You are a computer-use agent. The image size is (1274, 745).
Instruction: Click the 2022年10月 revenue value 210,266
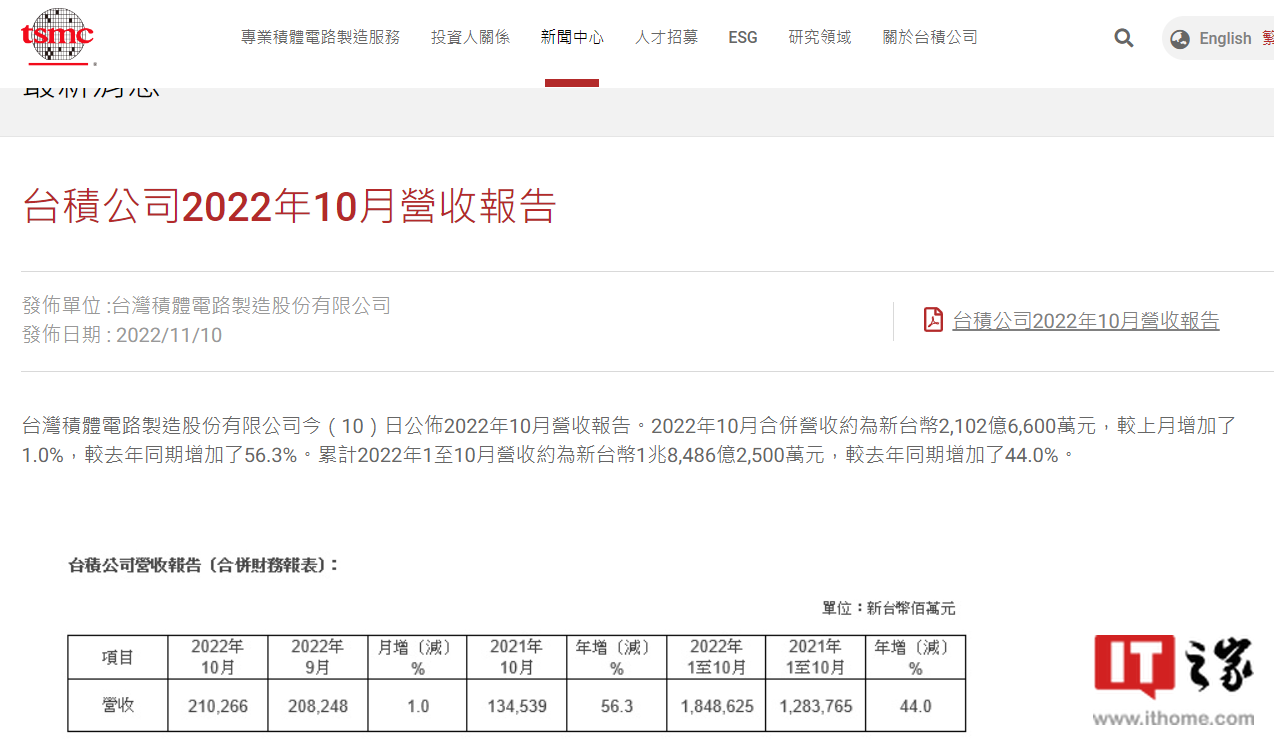(217, 706)
